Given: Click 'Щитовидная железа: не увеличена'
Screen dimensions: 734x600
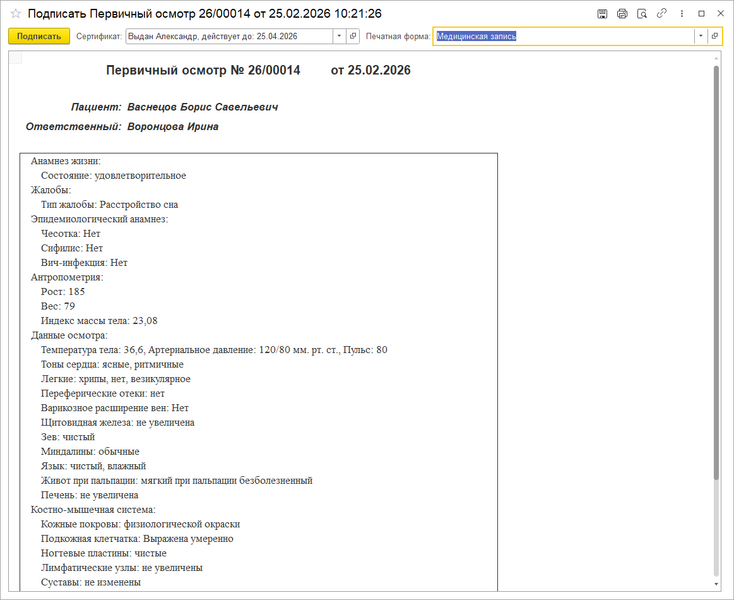Looking at the screenshot, I should pos(117,422).
